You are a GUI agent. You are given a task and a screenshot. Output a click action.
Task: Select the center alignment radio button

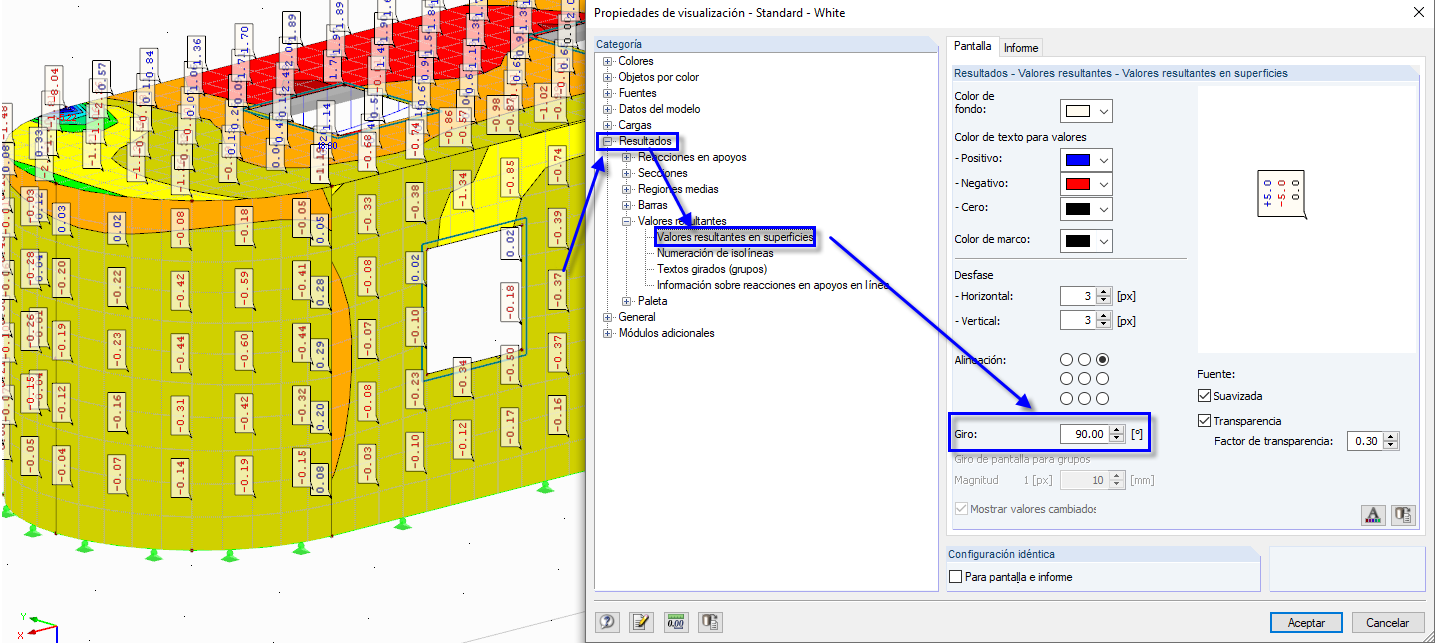click(1084, 379)
